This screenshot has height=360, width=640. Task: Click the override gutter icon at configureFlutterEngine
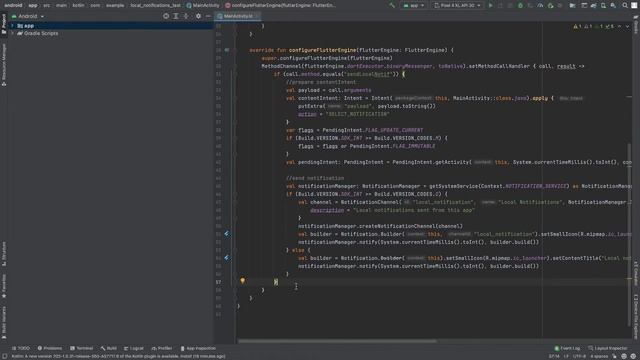tap(227, 50)
